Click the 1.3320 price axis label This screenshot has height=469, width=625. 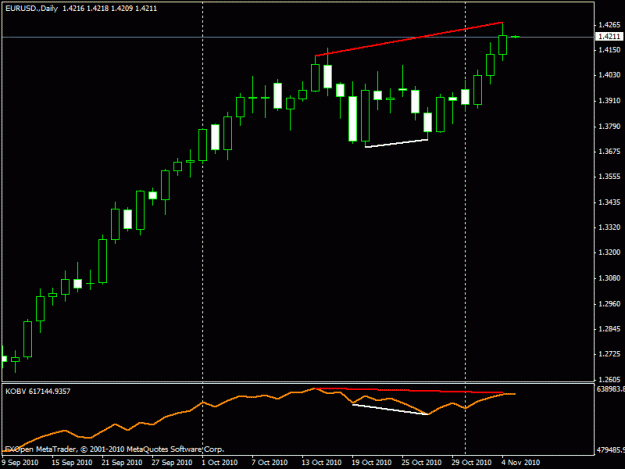coord(609,228)
